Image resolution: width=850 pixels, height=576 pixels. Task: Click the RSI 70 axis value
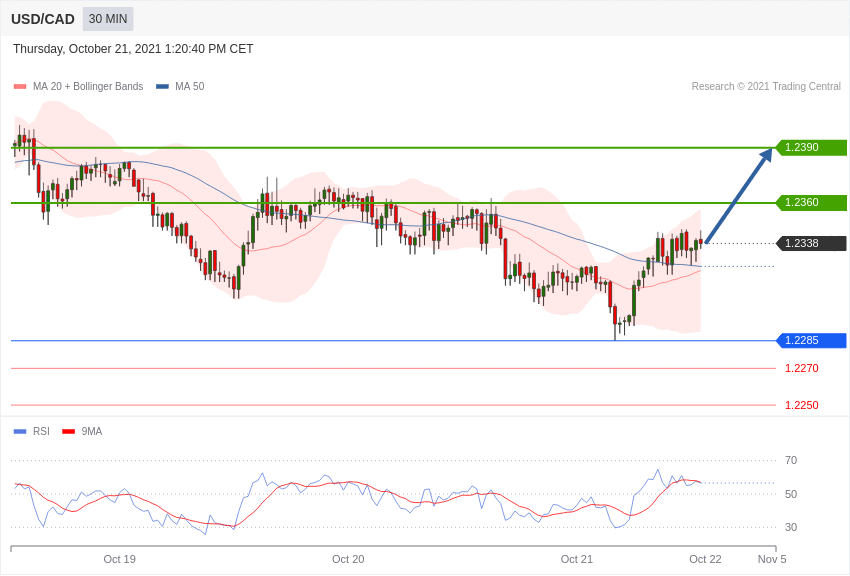[791, 461]
